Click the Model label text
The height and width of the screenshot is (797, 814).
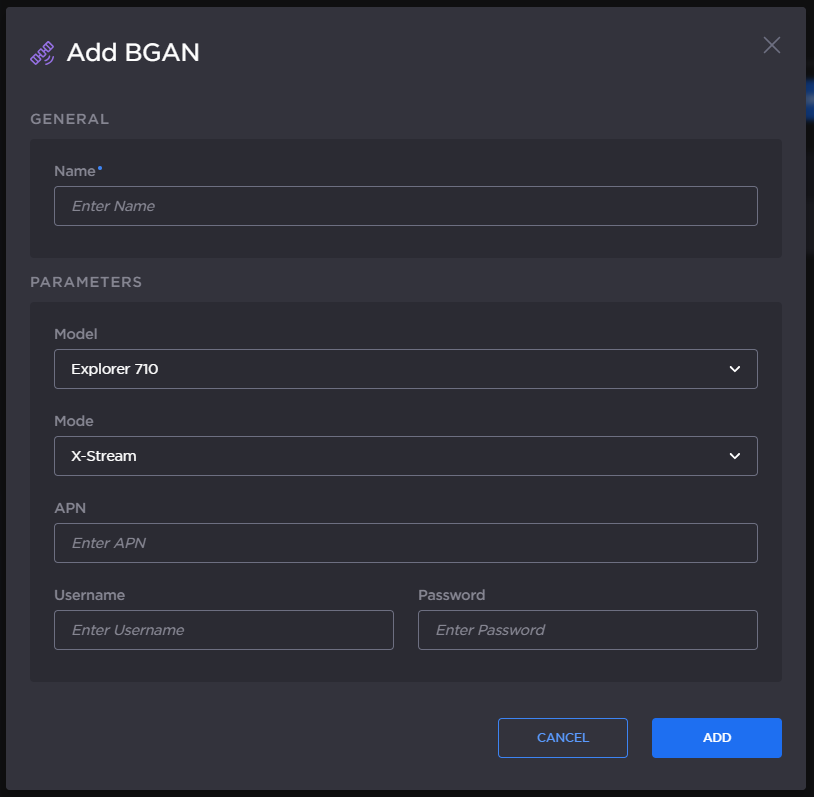pyautogui.click(x=76, y=334)
